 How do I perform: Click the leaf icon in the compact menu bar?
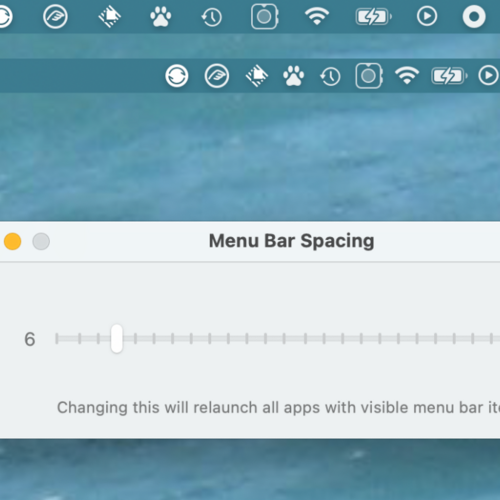point(217,76)
